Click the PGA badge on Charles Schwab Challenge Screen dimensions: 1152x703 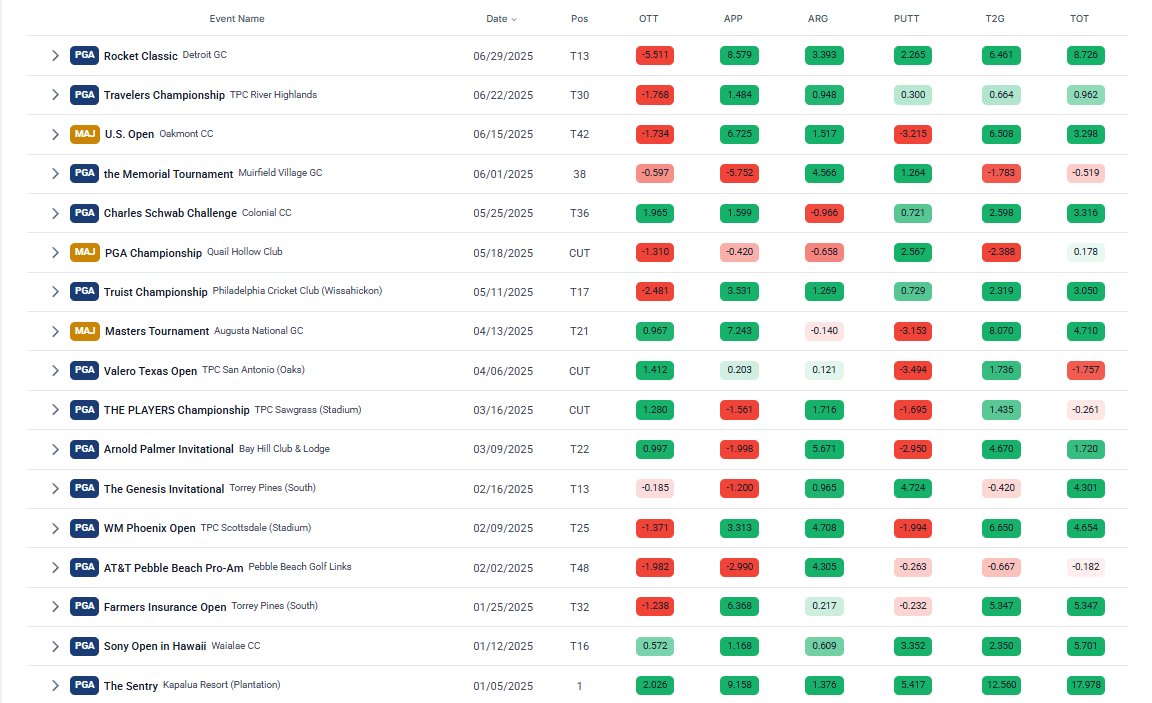84,212
